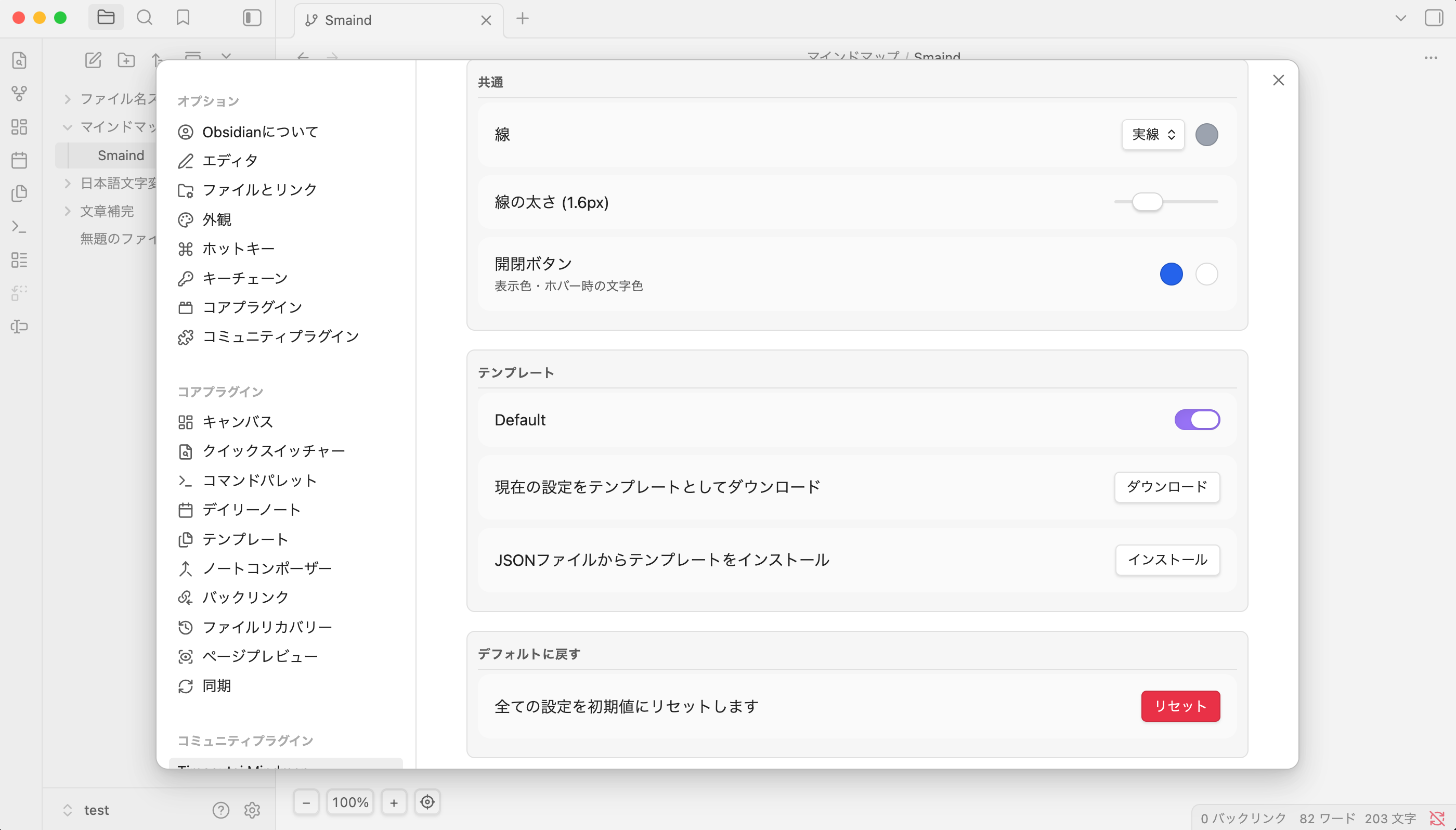Toggle the left sidebar icon
Screen dimensions: 1456x830
(x=252, y=18)
